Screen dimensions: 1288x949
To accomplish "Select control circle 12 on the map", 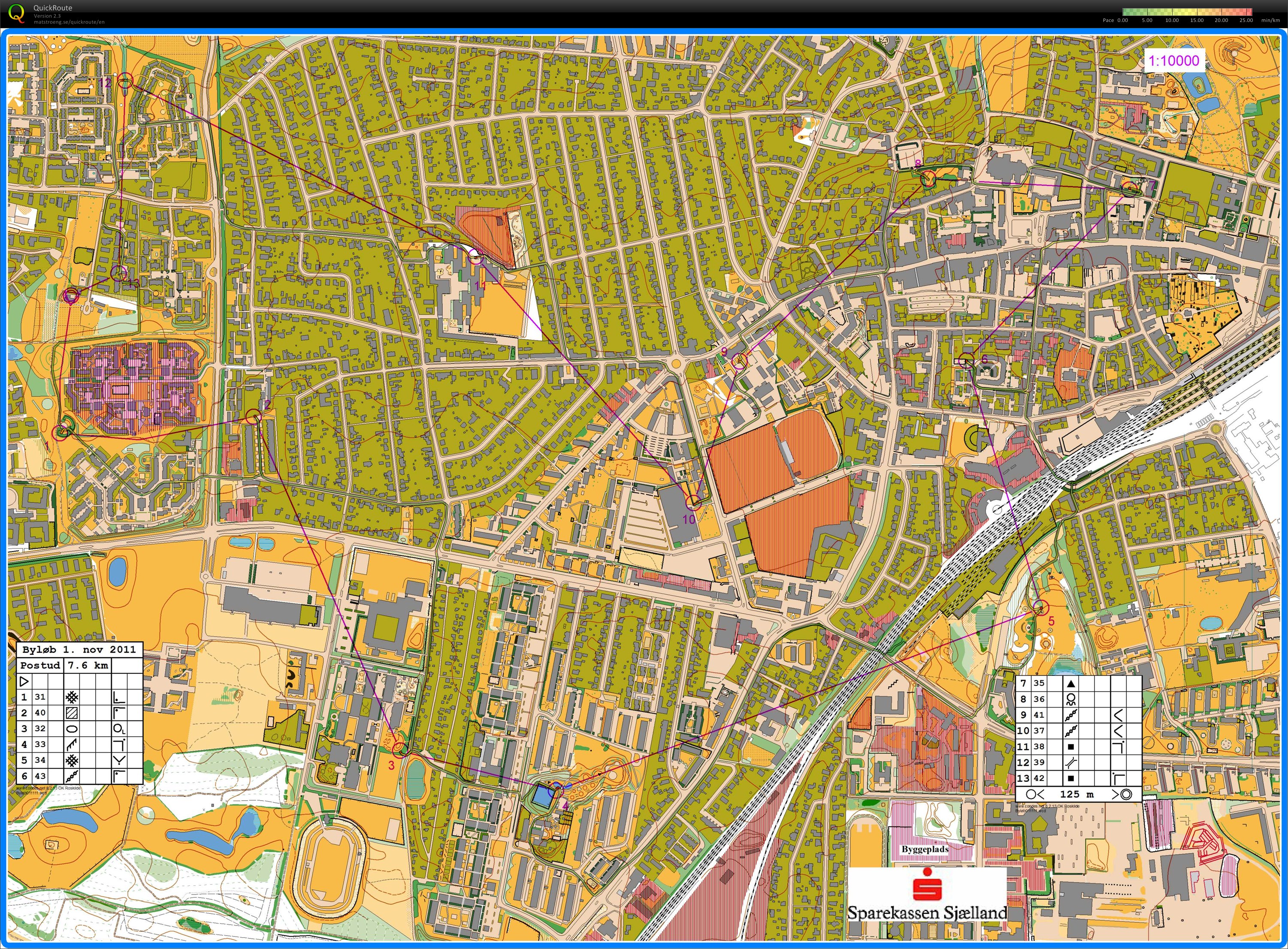I will click(126, 81).
